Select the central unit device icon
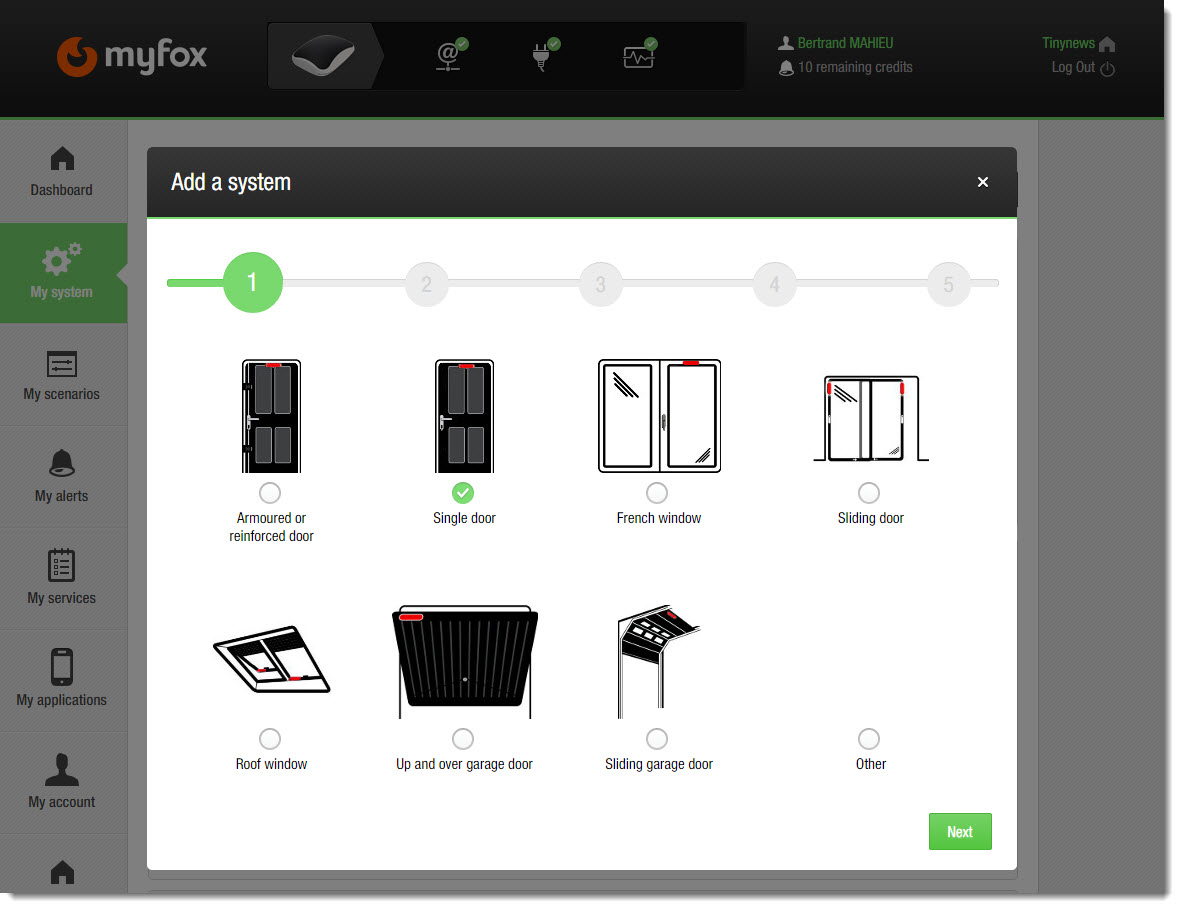Image resolution: width=1179 pixels, height=908 pixels. [324, 57]
